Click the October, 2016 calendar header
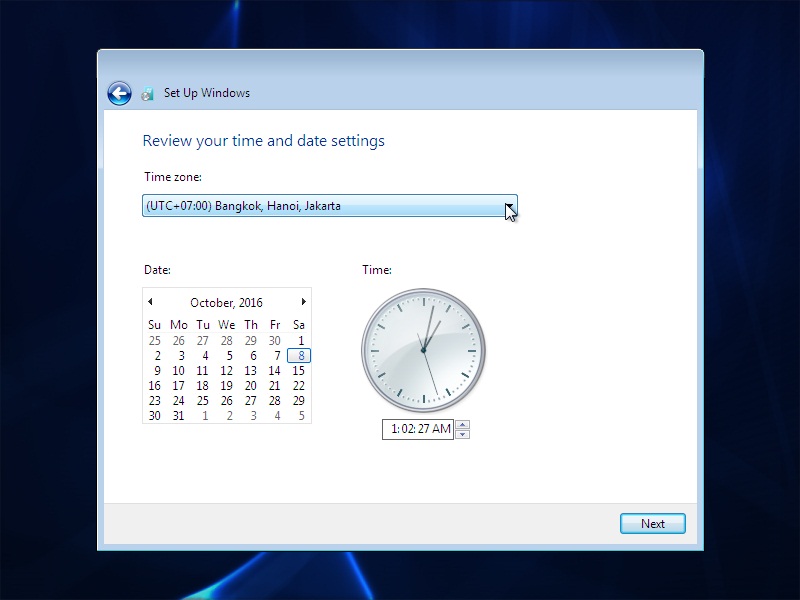 click(227, 303)
